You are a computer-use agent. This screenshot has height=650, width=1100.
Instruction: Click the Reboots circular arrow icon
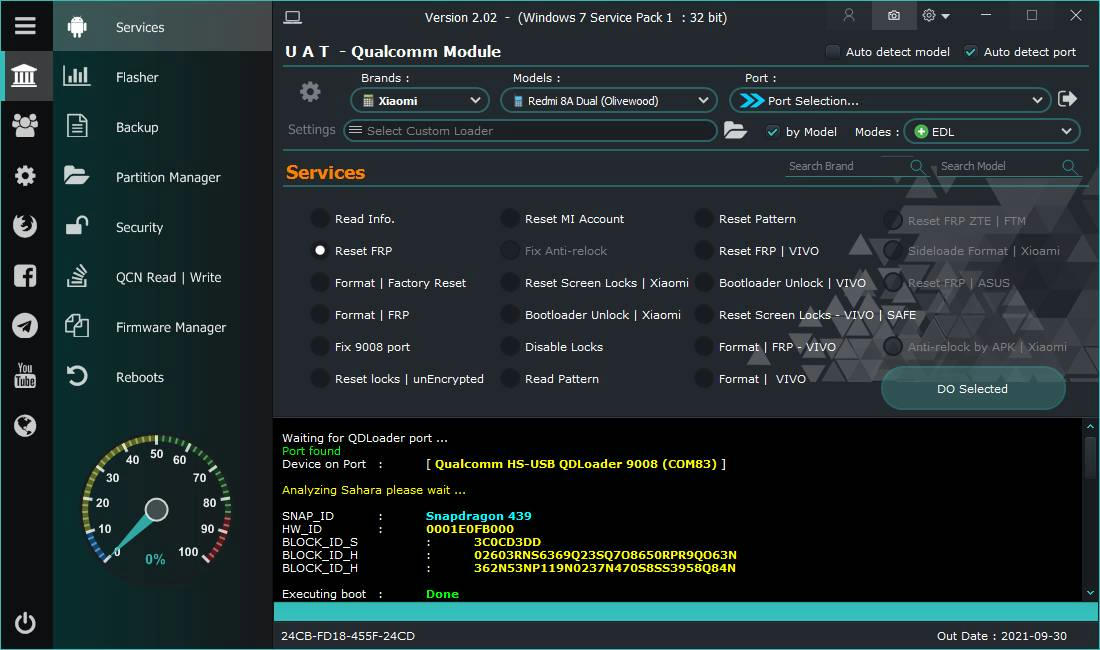76,377
